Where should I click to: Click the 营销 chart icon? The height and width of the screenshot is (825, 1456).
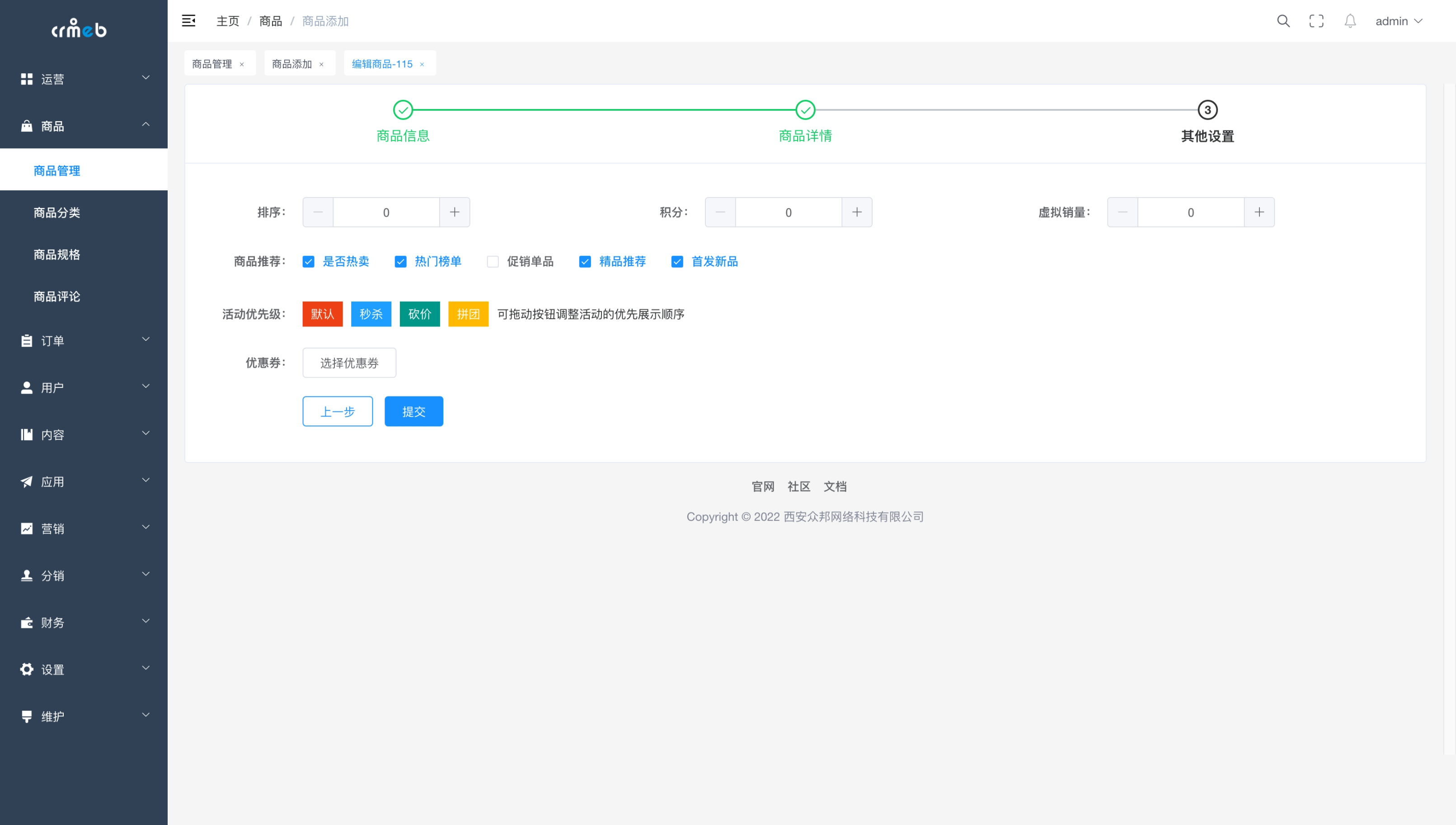pos(27,528)
